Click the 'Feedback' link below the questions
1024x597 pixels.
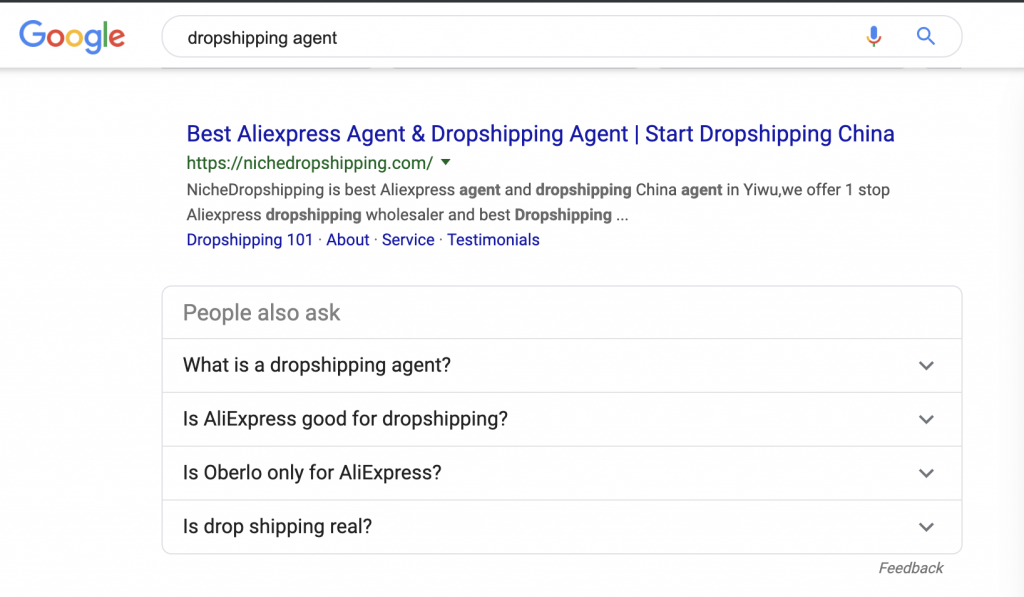pos(910,568)
